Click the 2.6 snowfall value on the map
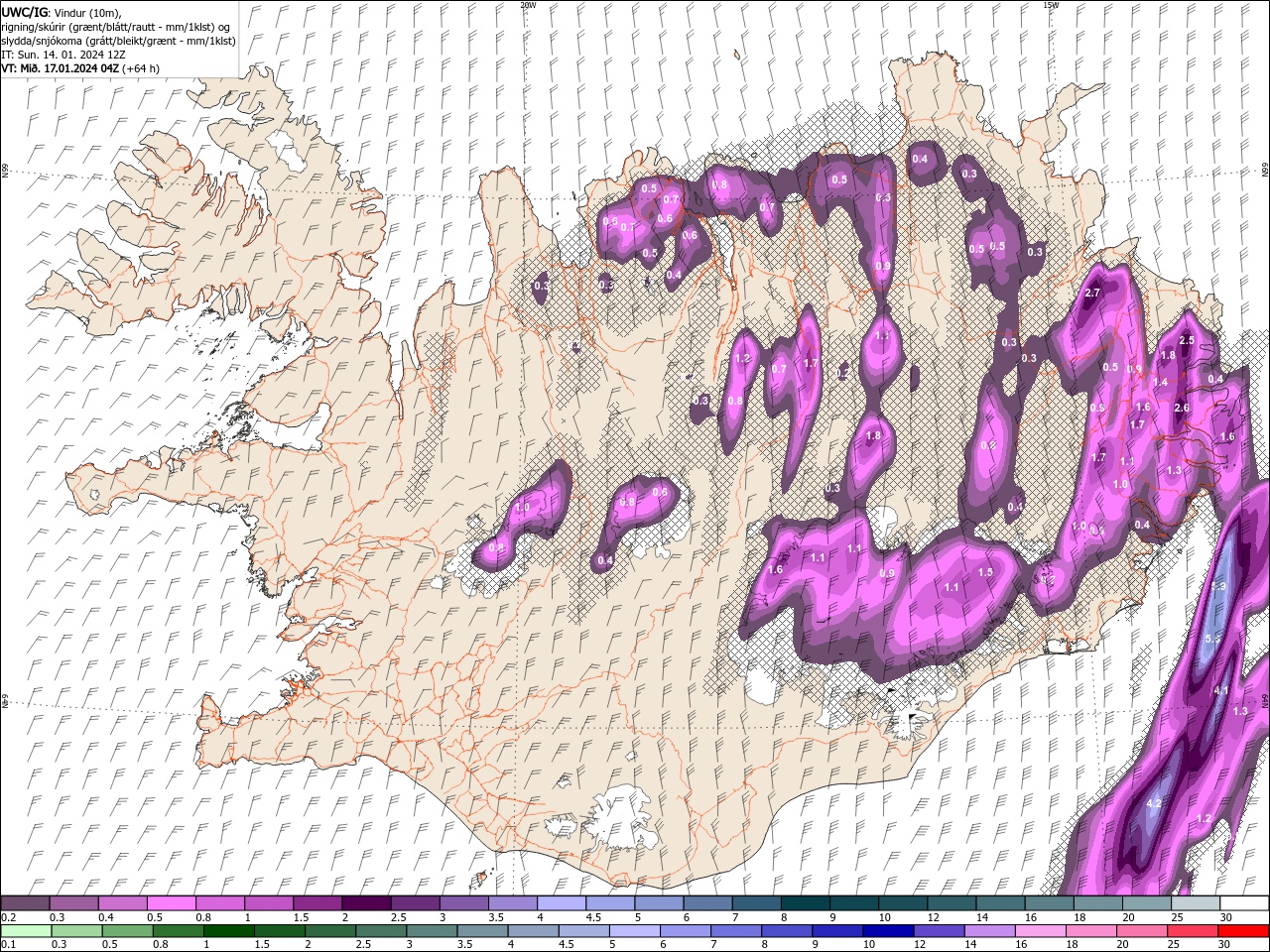Viewport: 1270px width, 952px height. (1182, 408)
